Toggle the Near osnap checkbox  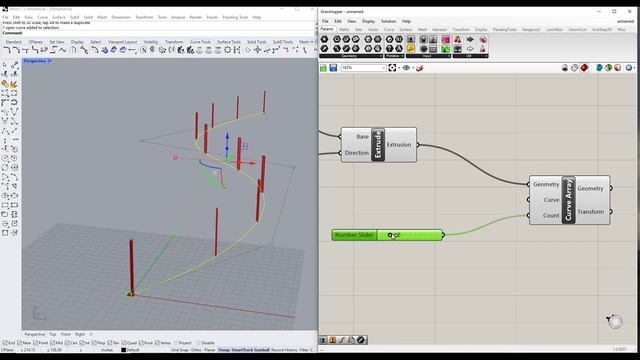(20, 343)
